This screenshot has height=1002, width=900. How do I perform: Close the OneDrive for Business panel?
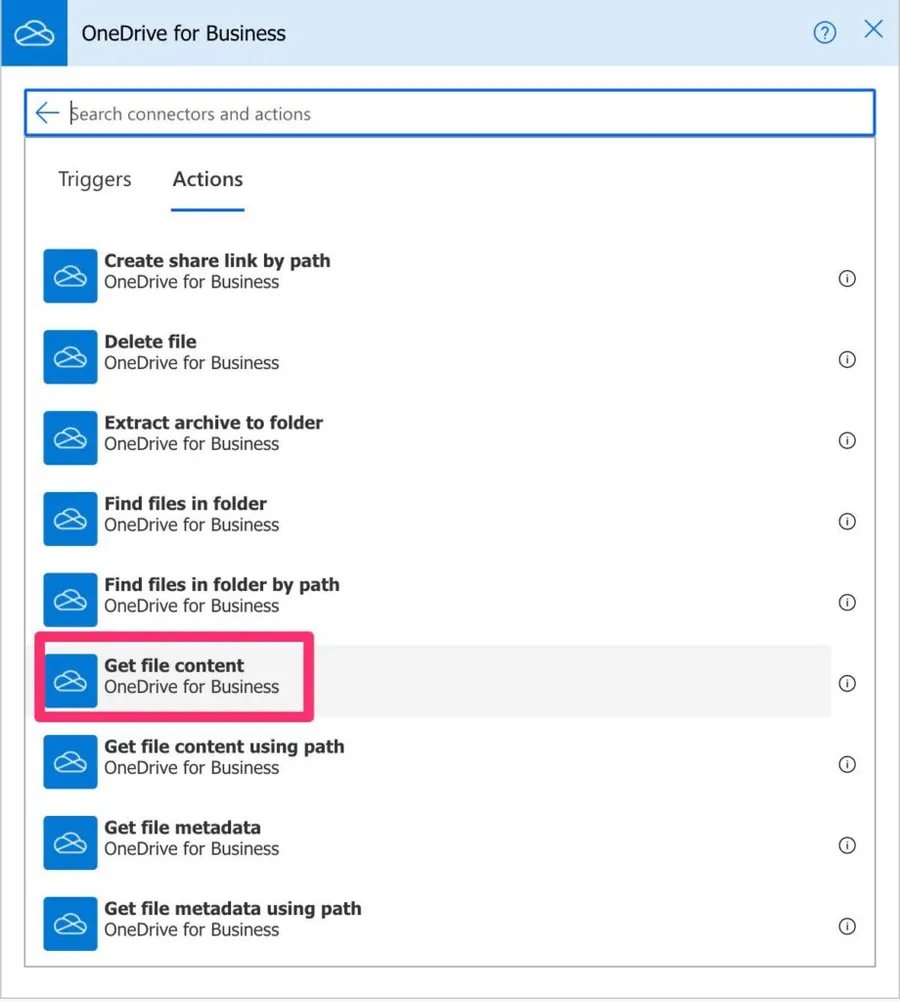point(873,30)
